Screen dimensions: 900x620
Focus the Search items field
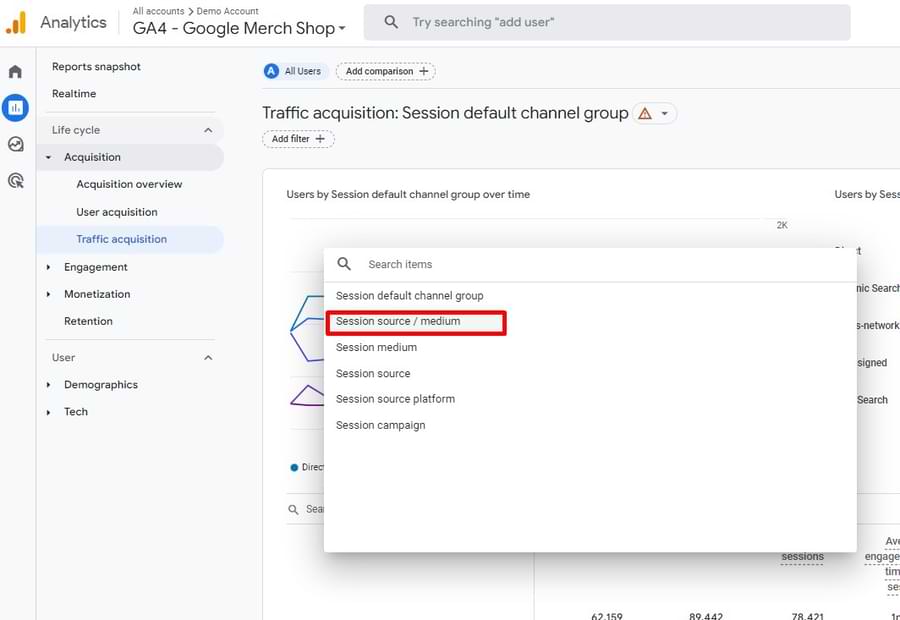(x=590, y=265)
